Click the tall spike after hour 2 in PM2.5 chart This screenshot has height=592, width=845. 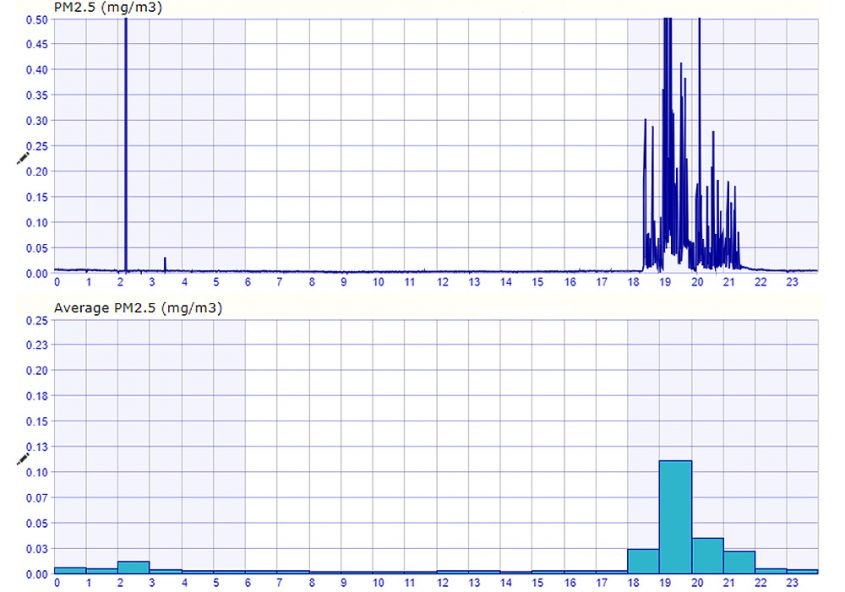point(126,145)
